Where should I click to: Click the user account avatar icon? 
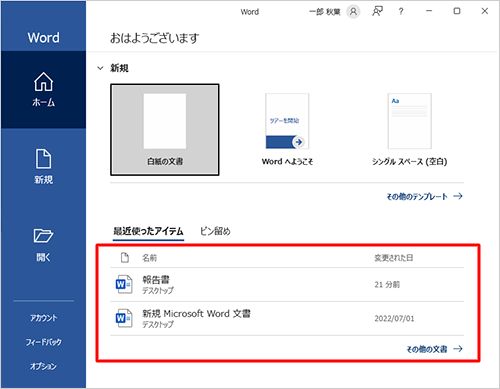click(353, 12)
